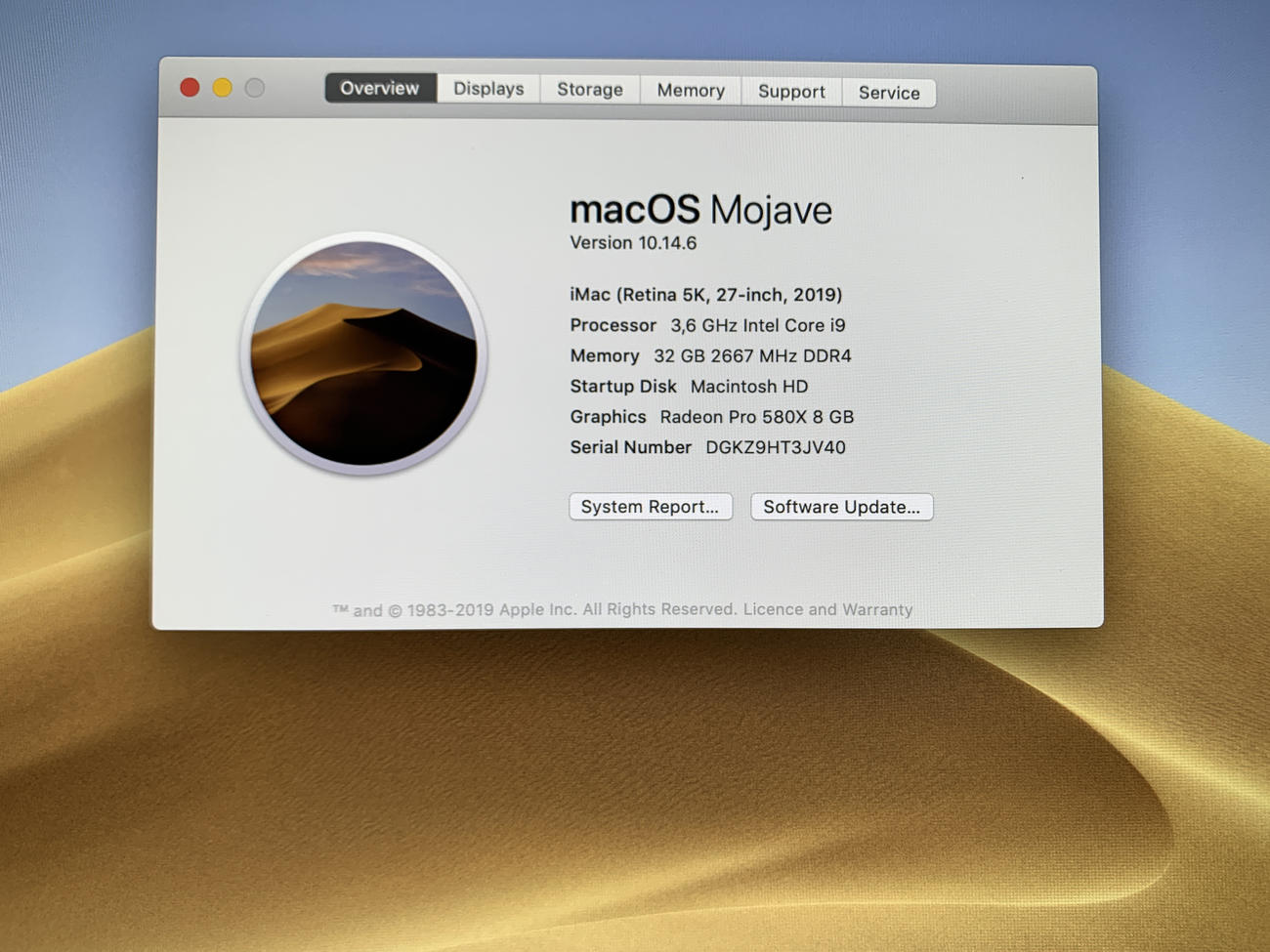The image size is (1270, 952).
Task: Select the Storage tab
Action: tap(590, 90)
